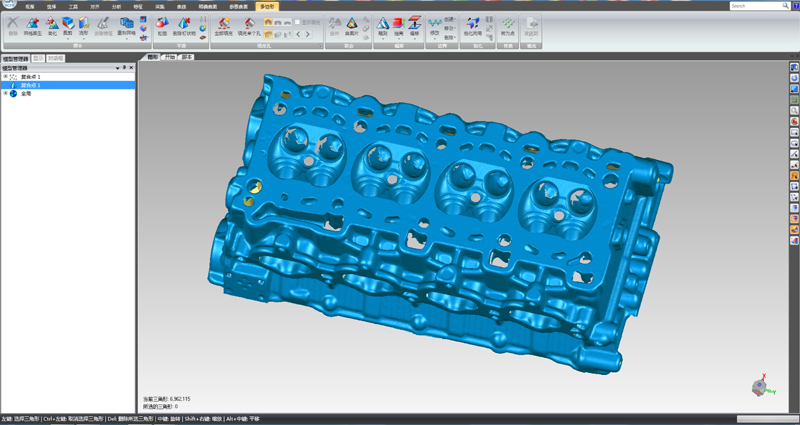This screenshot has width=800, height=425.
Task: Expand the 全局 tree node
Action: click(5, 93)
